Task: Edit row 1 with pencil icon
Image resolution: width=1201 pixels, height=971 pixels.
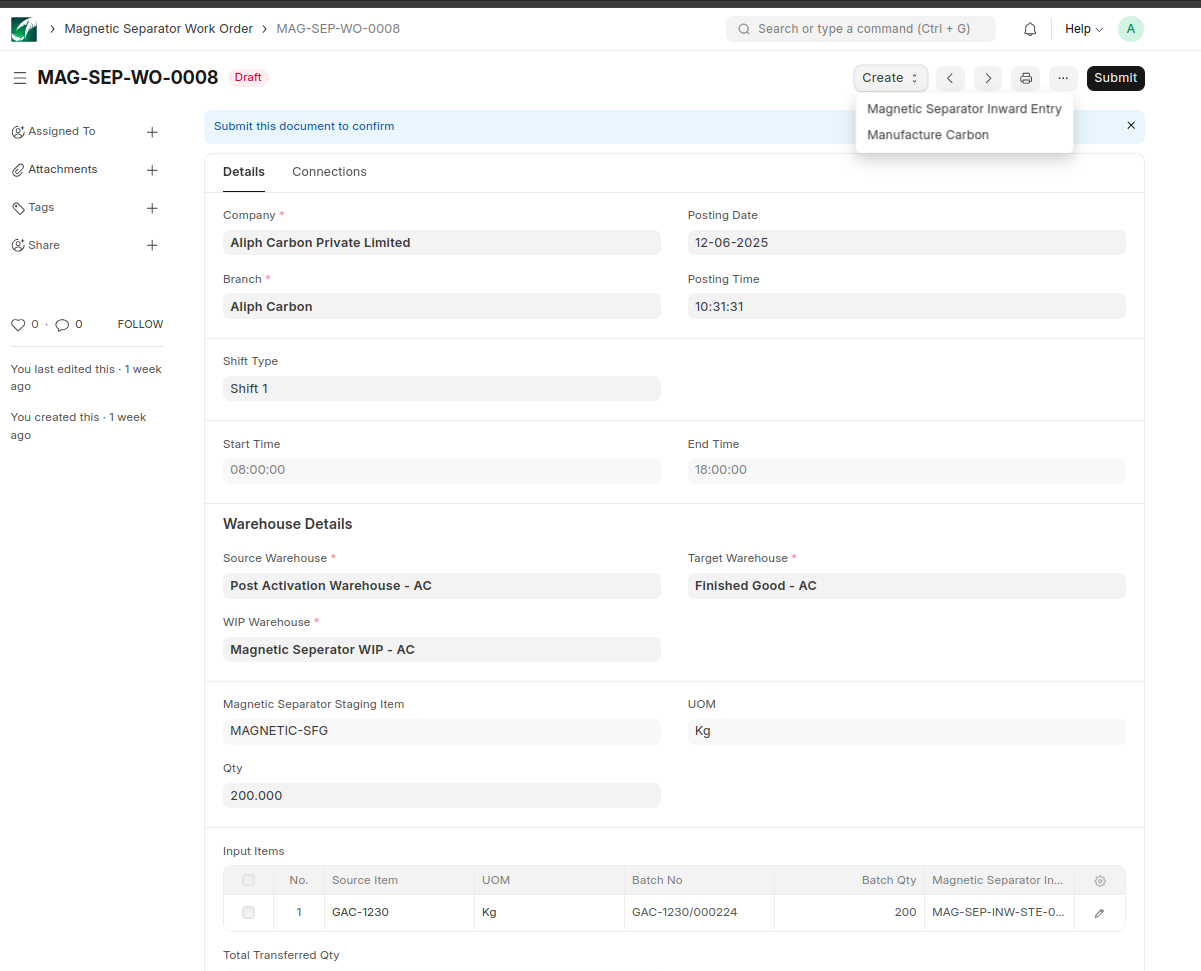Action: click(1099, 913)
